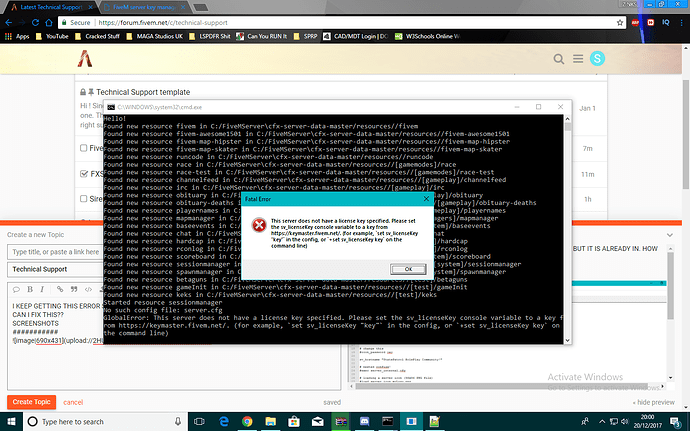The width and height of the screenshot is (690, 431).
Task: Click hide preview in the composer
Action: coord(654,402)
